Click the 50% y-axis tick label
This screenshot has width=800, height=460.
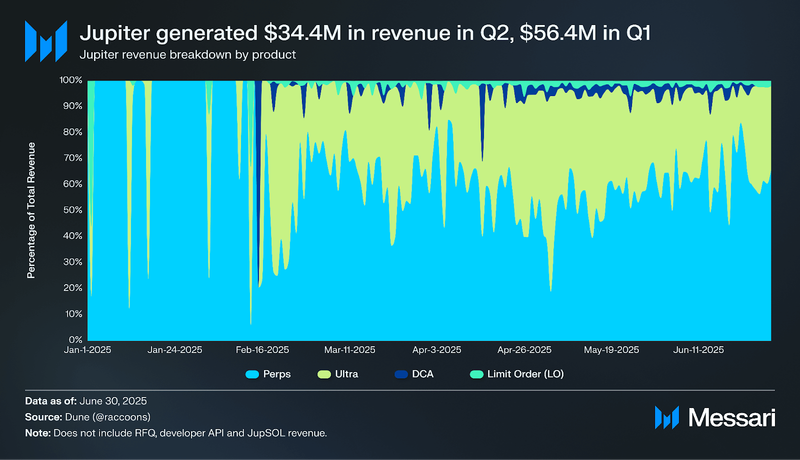(x=73, y=210)
